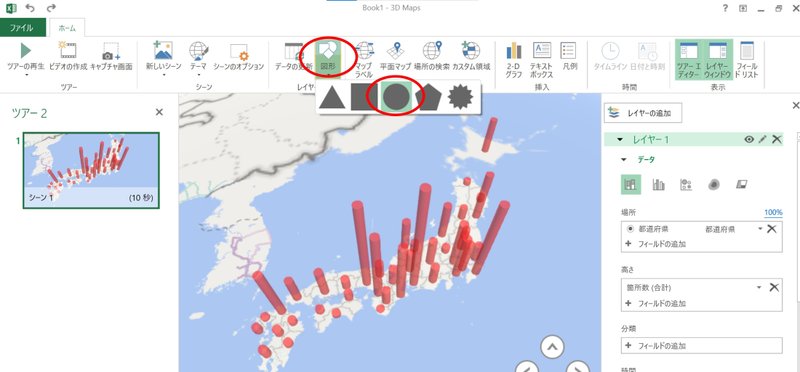Remove 箇所数 (合計) height field

click(773, 287)
